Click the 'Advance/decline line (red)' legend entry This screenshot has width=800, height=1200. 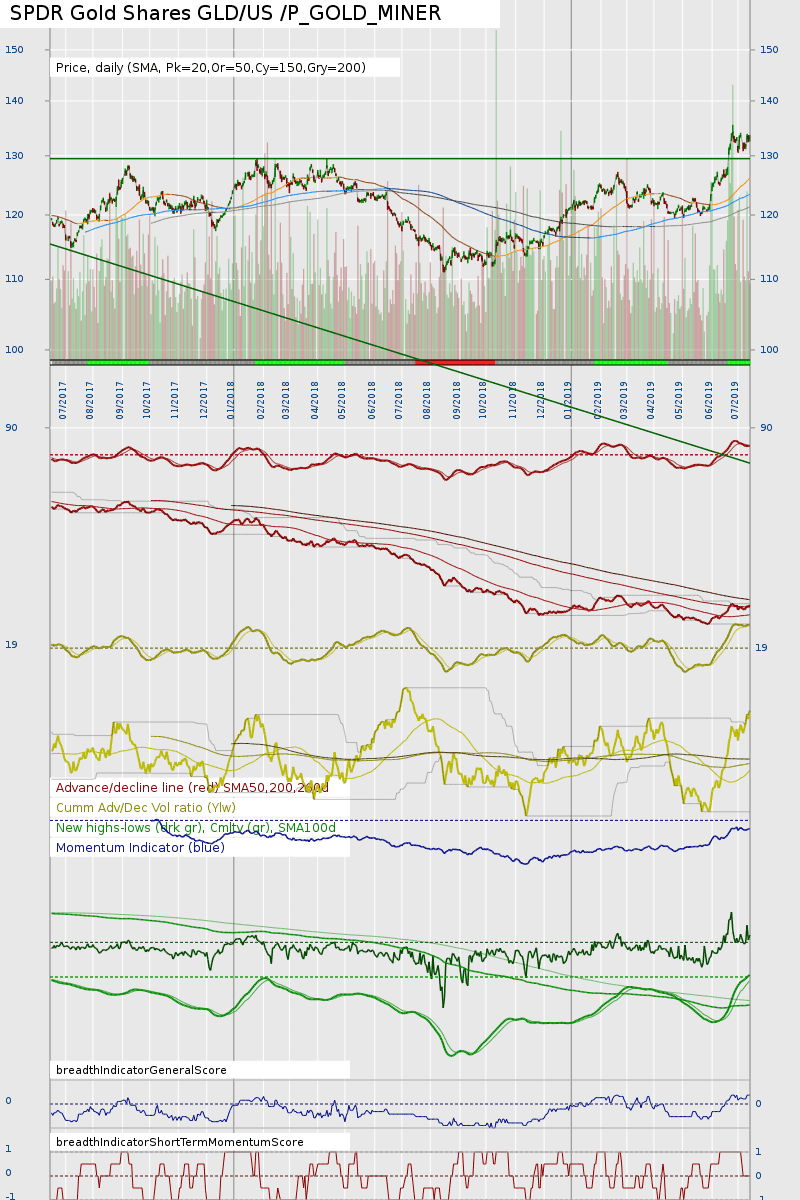tap(192, 788)
